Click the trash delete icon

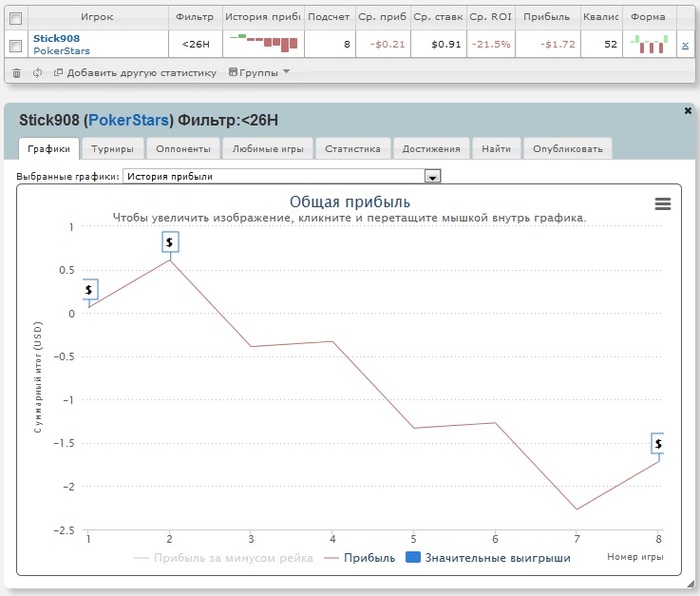pos(17,72)
